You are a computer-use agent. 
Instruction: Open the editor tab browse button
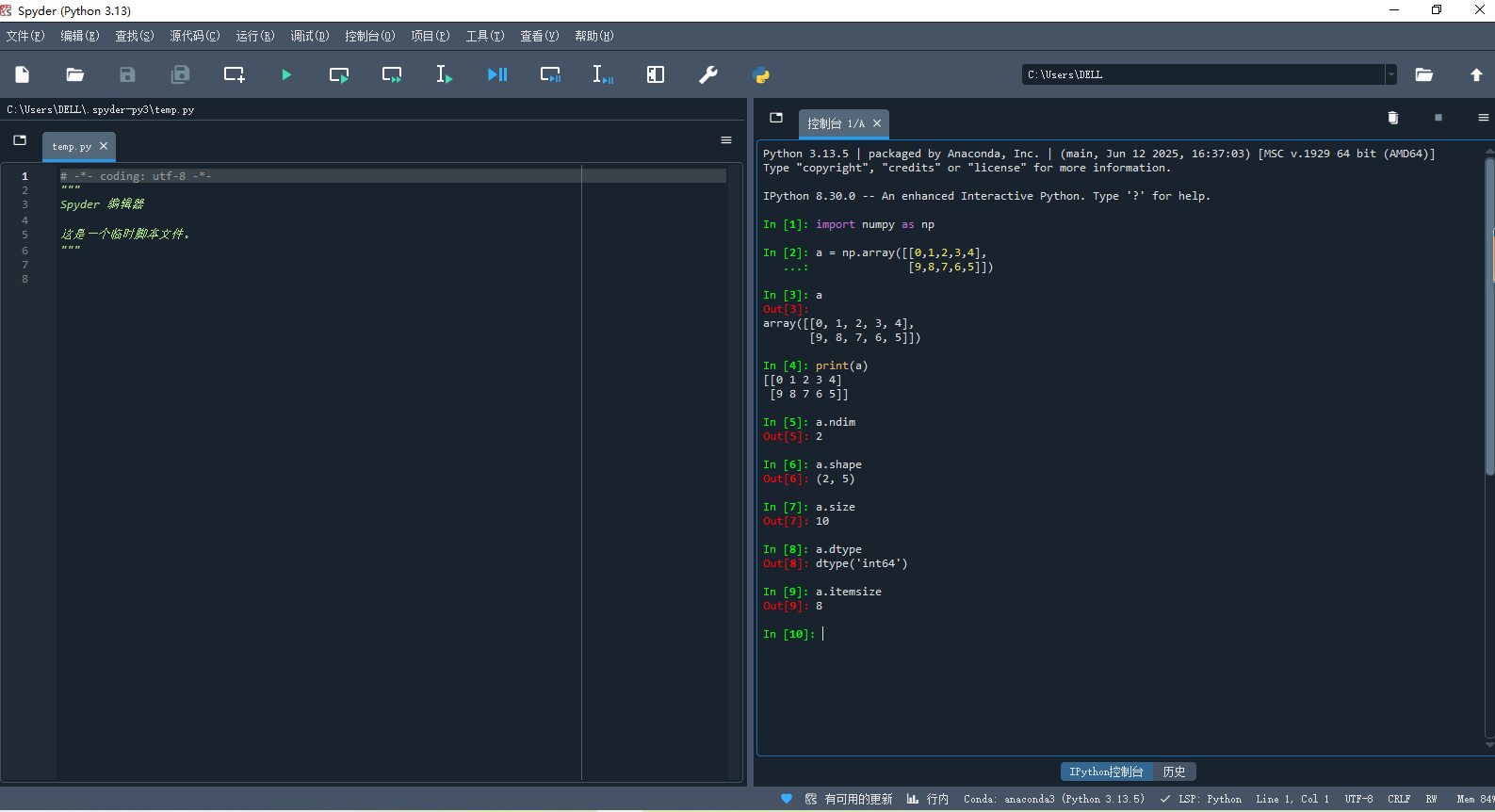(x=20, y=140)
